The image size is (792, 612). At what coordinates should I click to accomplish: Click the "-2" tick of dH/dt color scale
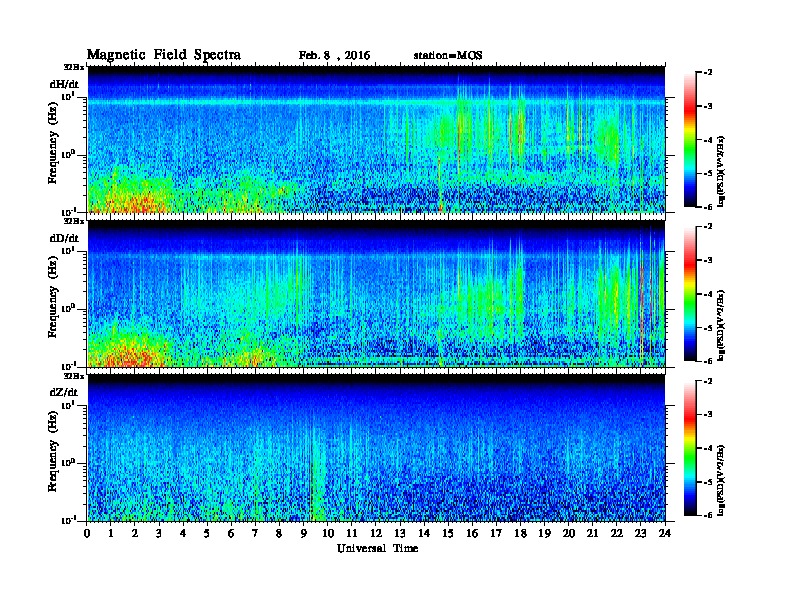pos(708,73)
